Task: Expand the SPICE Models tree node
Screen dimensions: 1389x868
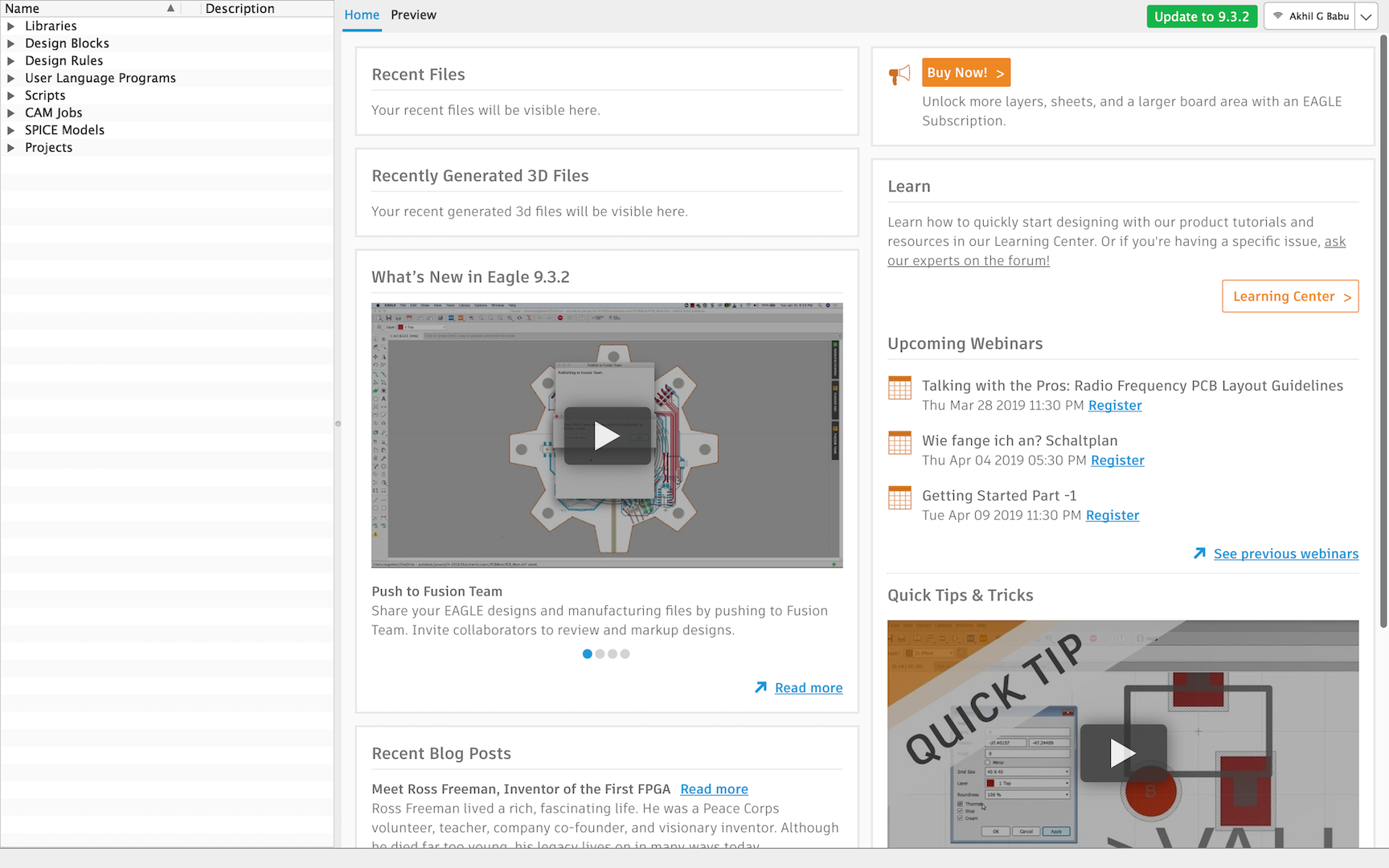Action: [x=10, y=130]
